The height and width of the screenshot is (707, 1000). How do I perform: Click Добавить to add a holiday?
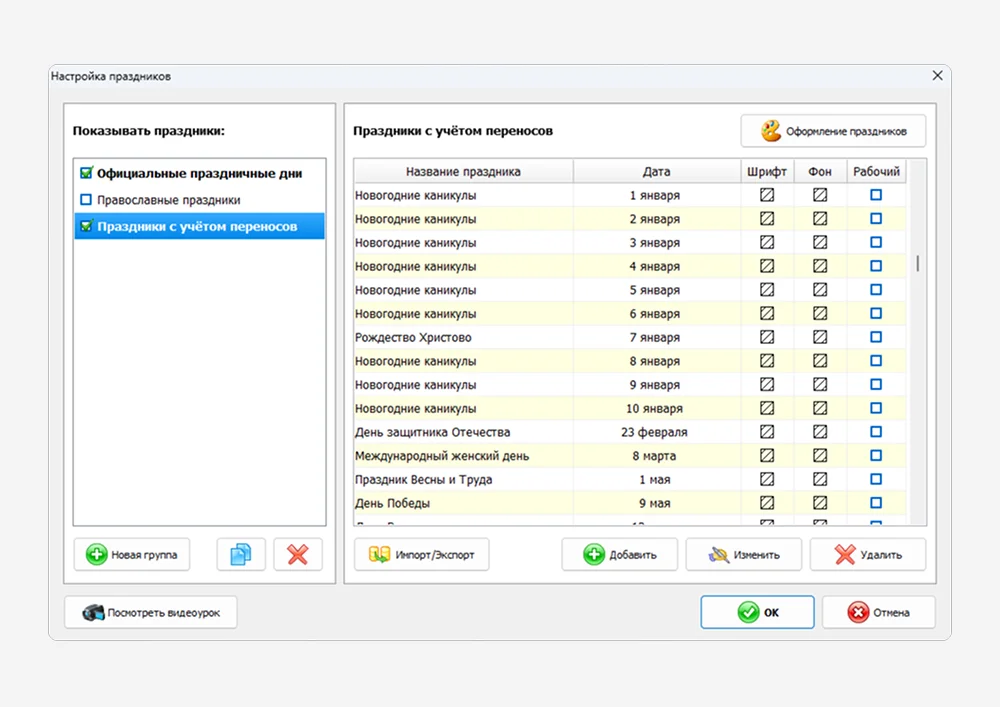coord(619,554)
